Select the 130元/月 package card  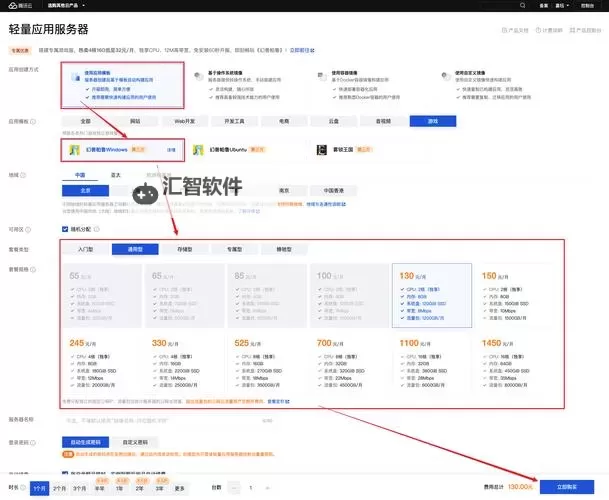[x=432, y=296]
